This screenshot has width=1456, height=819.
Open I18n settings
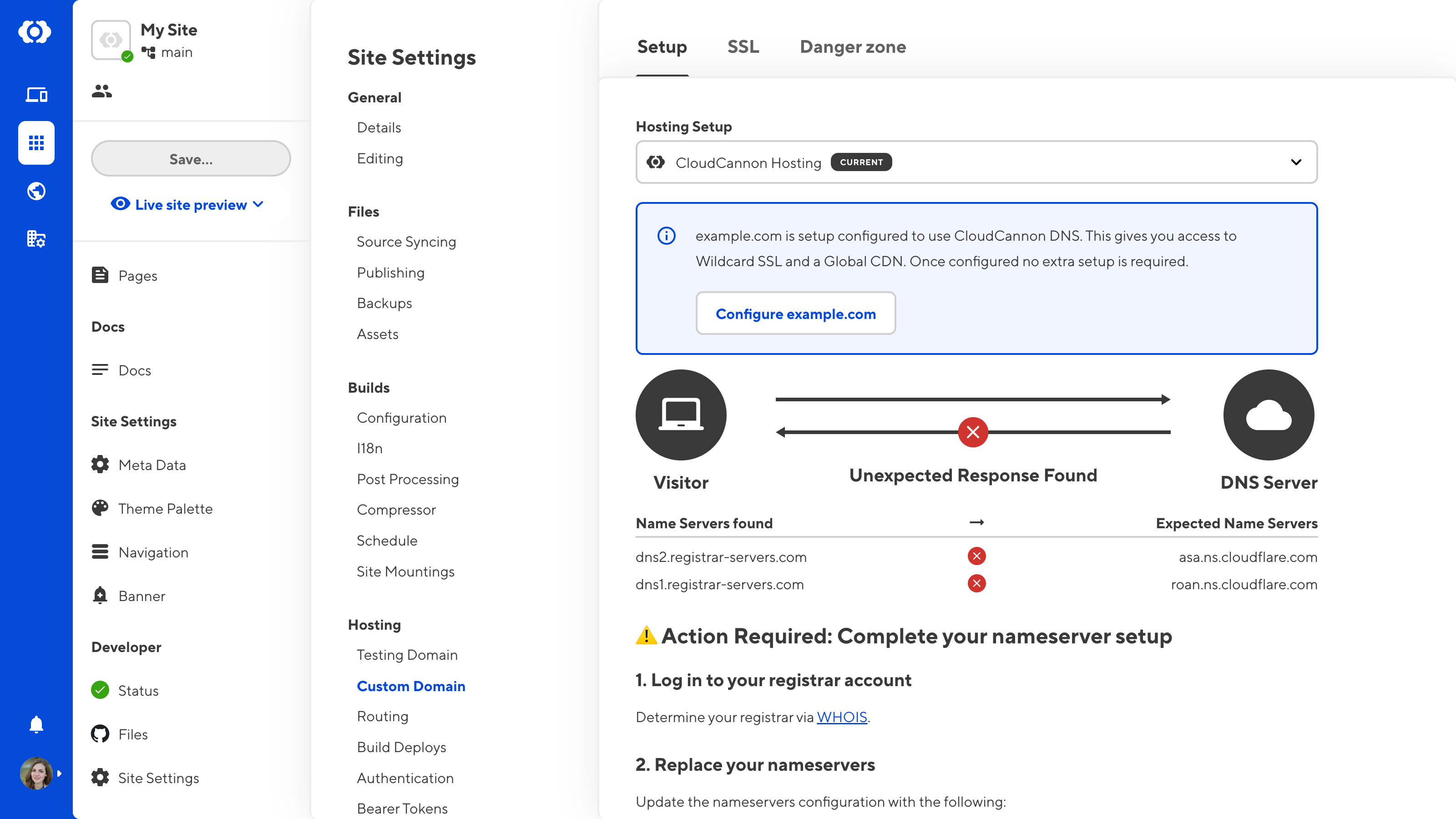[369, 448]
